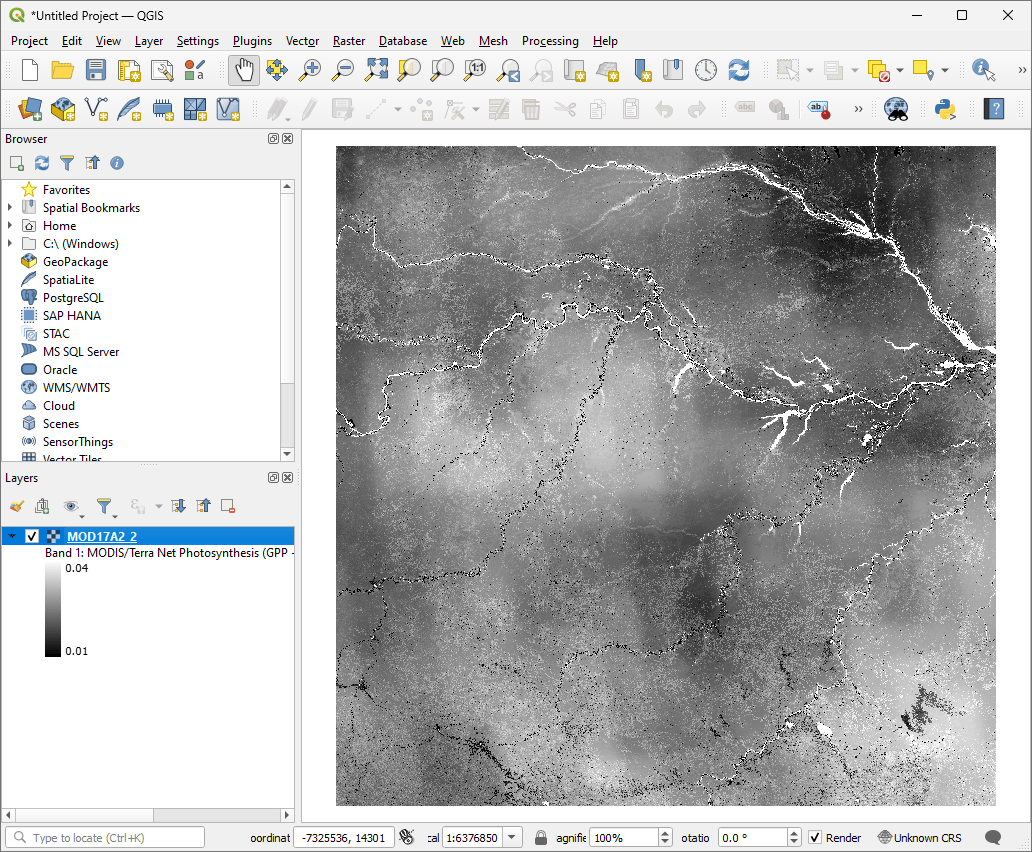
Task: Open the Vector menu
Action: tap(302, 41)
